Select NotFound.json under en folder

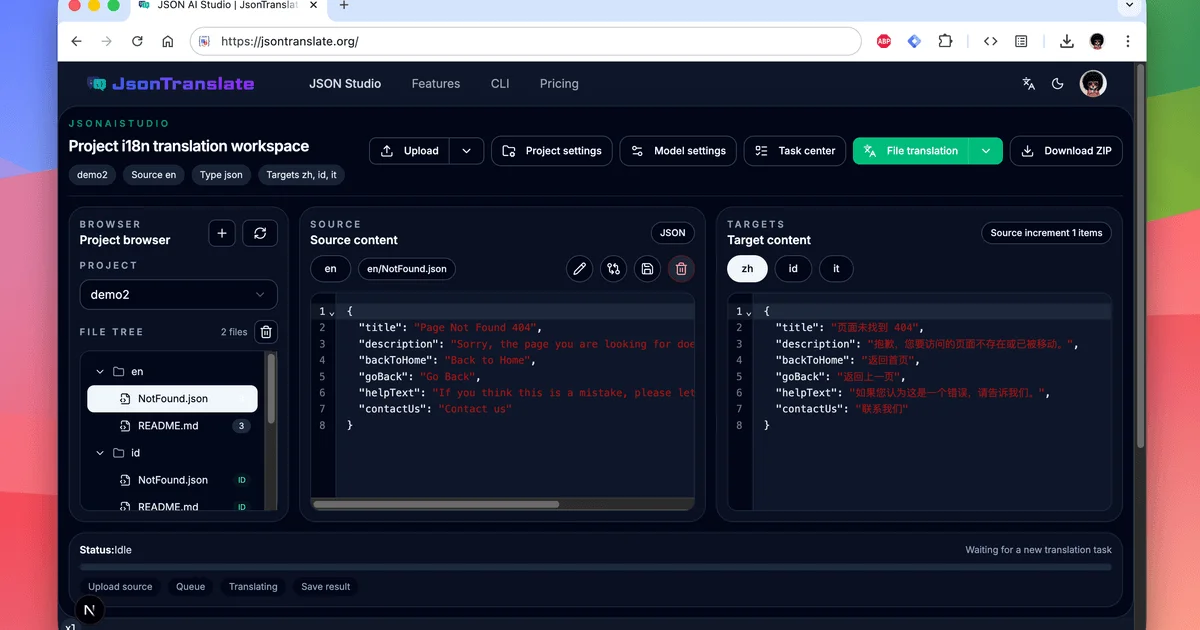click(x=172, y=399)
